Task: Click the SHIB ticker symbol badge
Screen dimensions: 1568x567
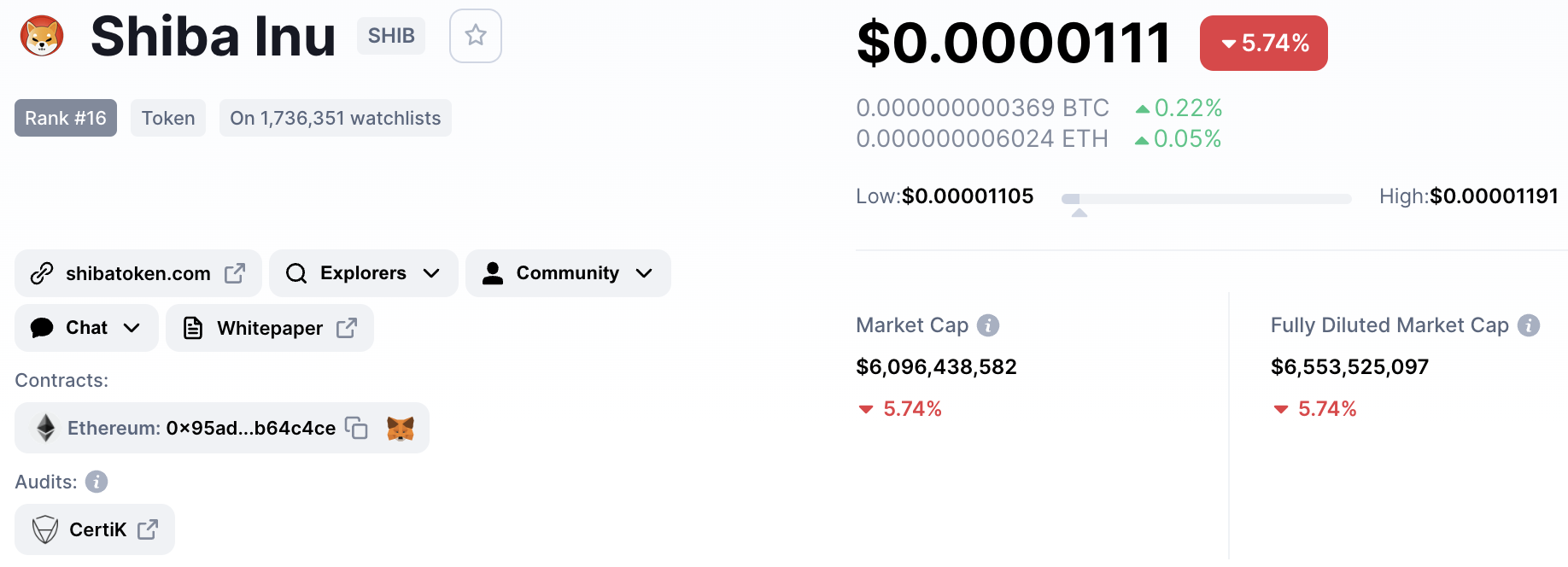Action: click(x=391, y=36)
